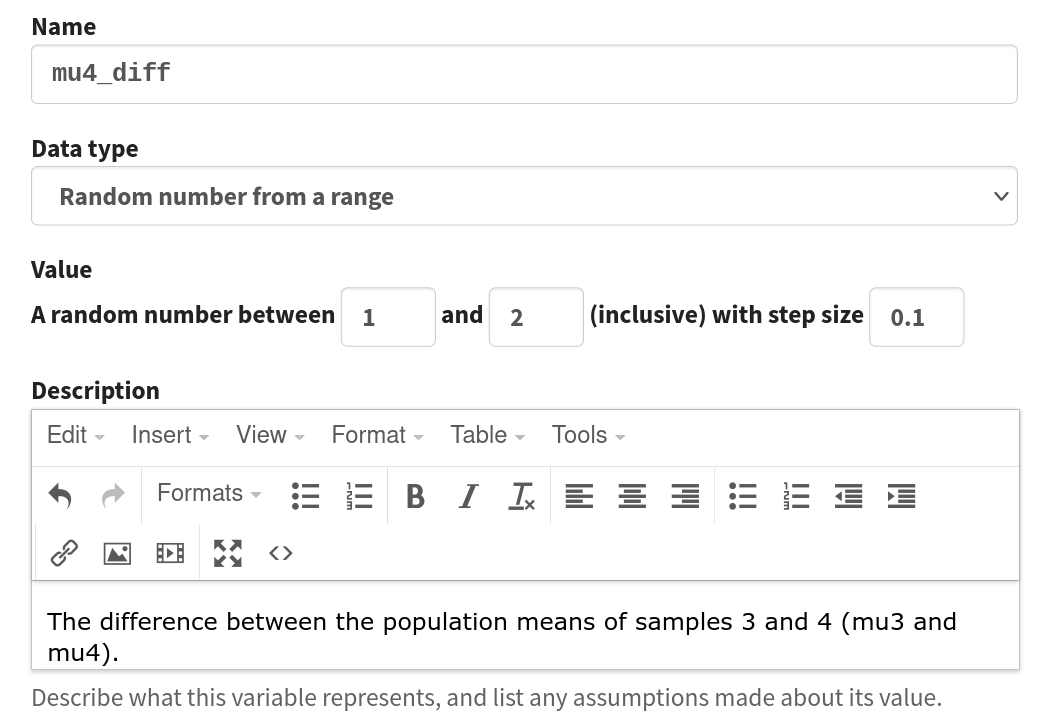Click the Name field containing mu4_diff
The image size is (1056, 727).
click(524, 74)
